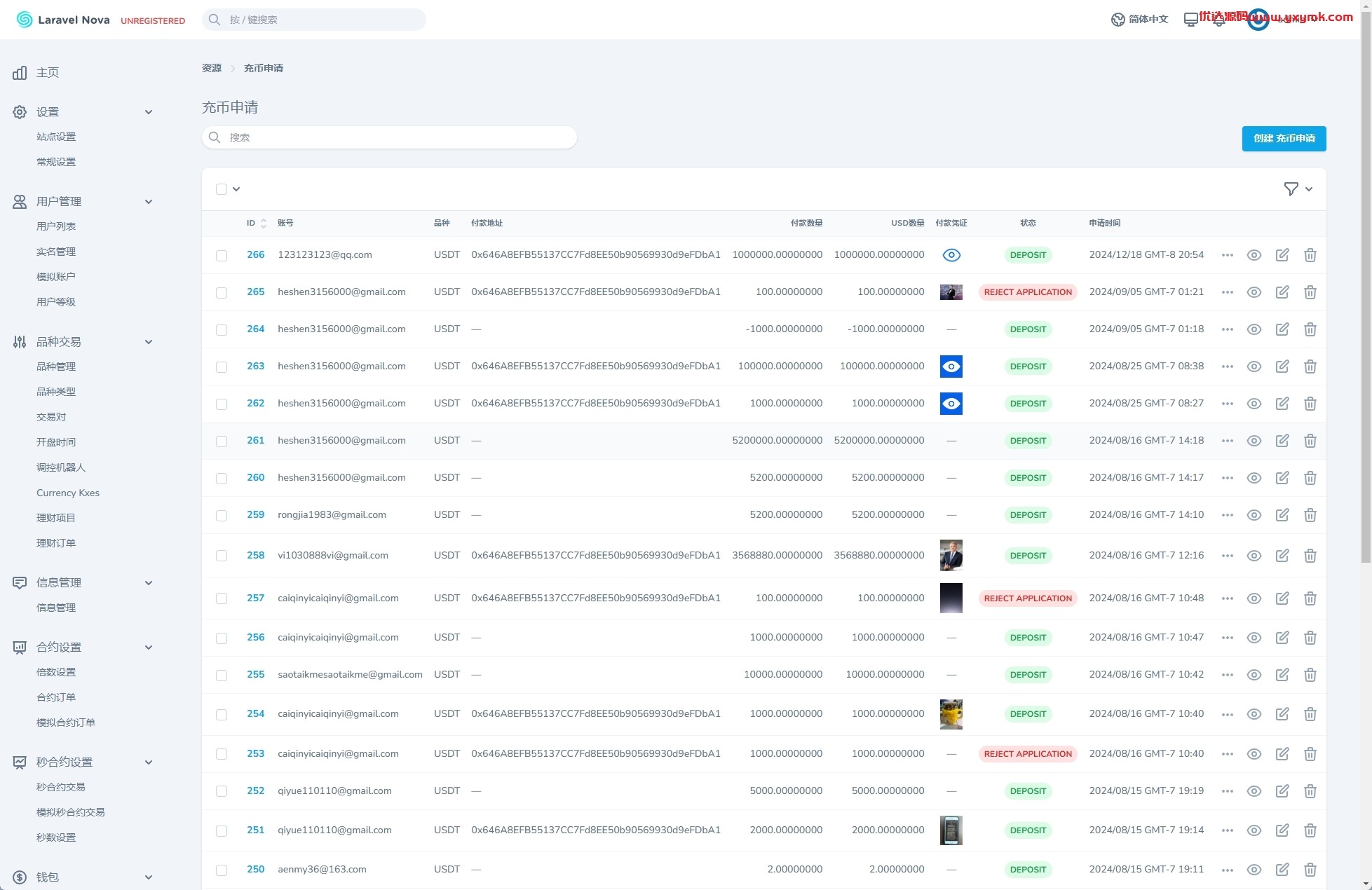The image size is (1372, 890).
Task: Sort the table by ID column
Action: tap(257, 223)
